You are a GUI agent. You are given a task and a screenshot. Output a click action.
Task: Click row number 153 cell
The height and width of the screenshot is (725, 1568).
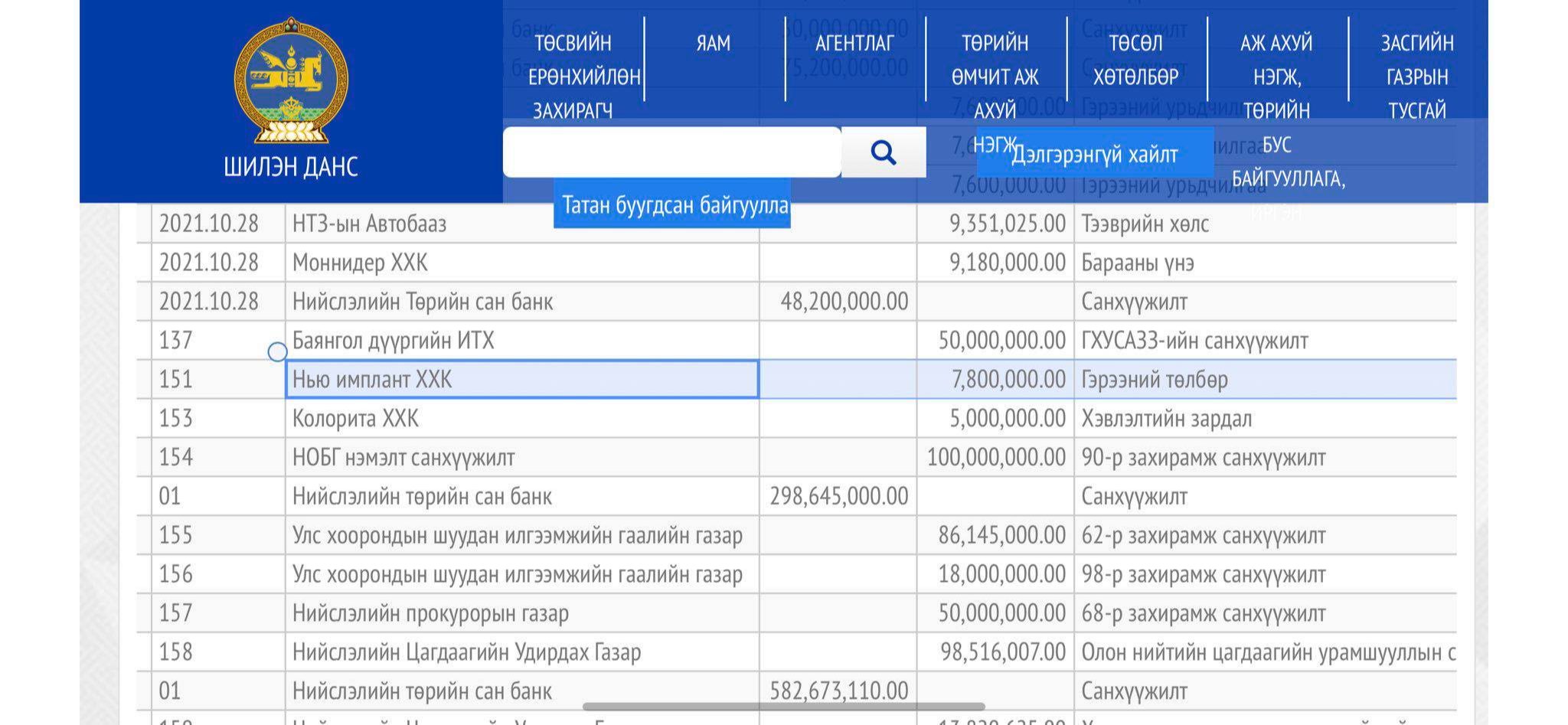tap(218, 418)
